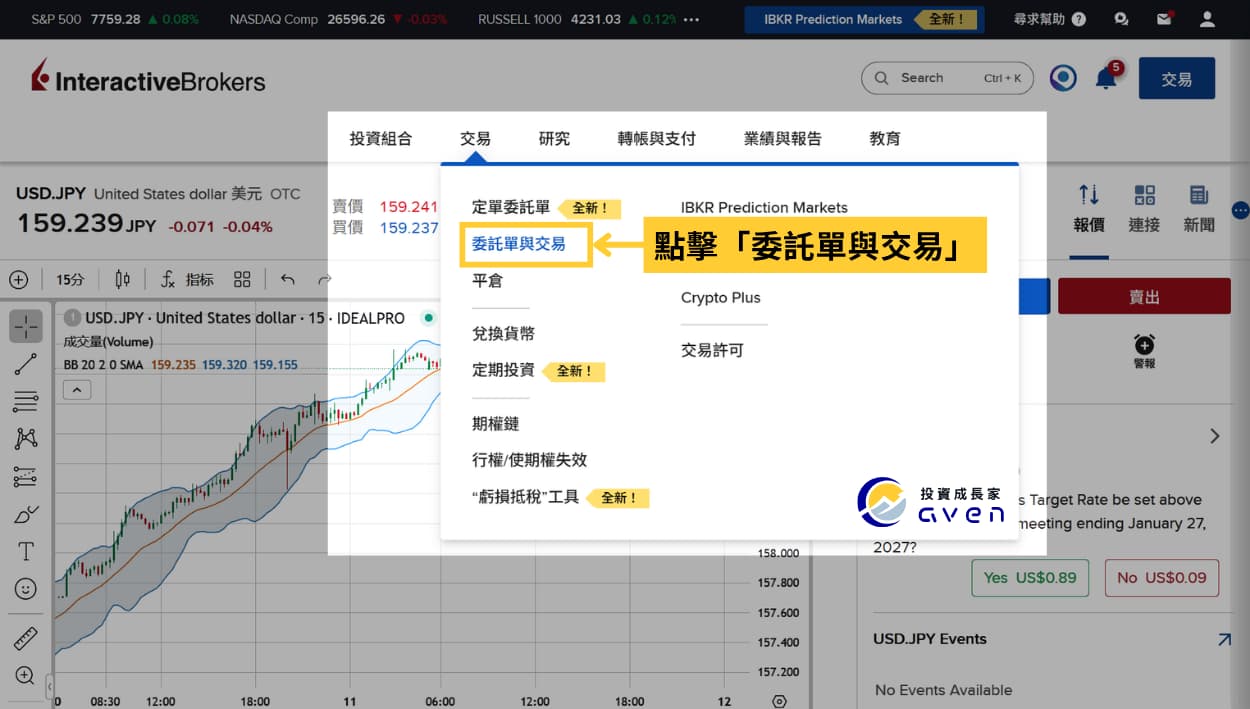
Task: Switch to the 新聞 tab
Action: tap(1199, 208)
